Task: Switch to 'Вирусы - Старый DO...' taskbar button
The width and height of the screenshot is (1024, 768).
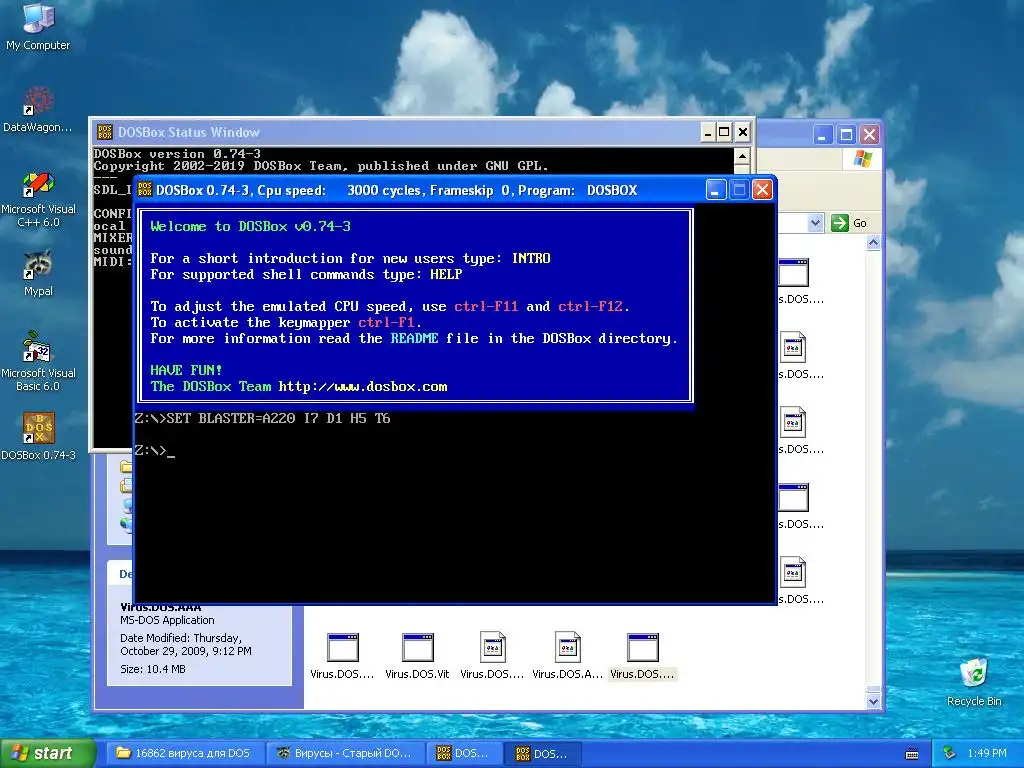Action: [x=345, y=753]
